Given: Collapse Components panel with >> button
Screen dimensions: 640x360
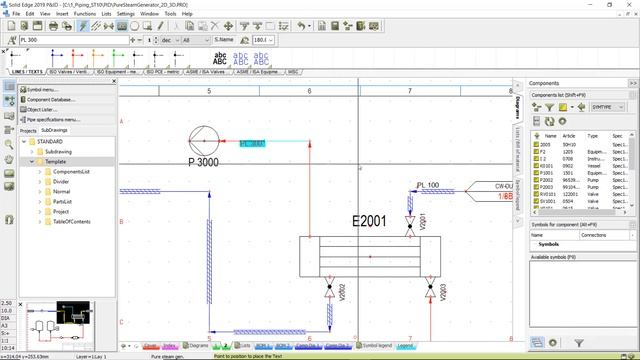Looking at the screenshot, I should click(633, 83).
